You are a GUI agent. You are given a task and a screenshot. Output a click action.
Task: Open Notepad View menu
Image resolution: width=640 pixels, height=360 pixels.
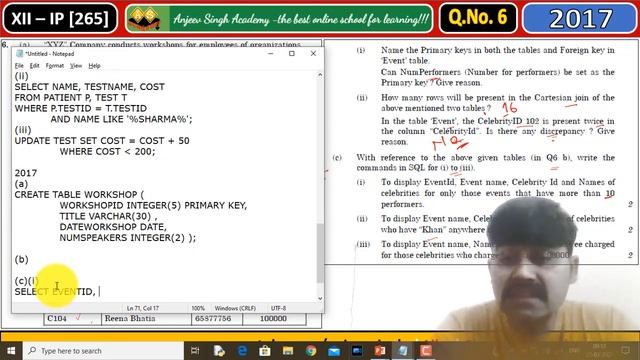coord(76,66)
